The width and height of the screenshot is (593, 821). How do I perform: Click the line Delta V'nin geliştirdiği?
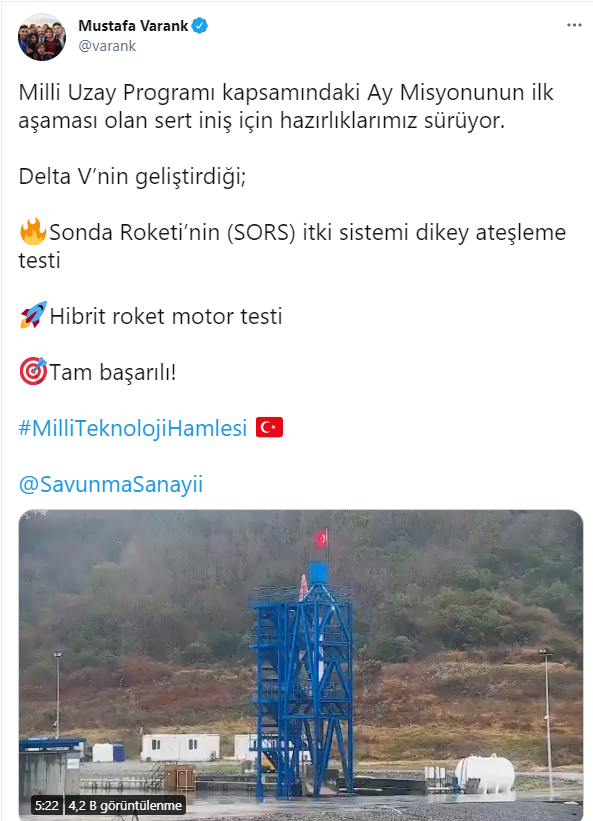tap(132, 176)
